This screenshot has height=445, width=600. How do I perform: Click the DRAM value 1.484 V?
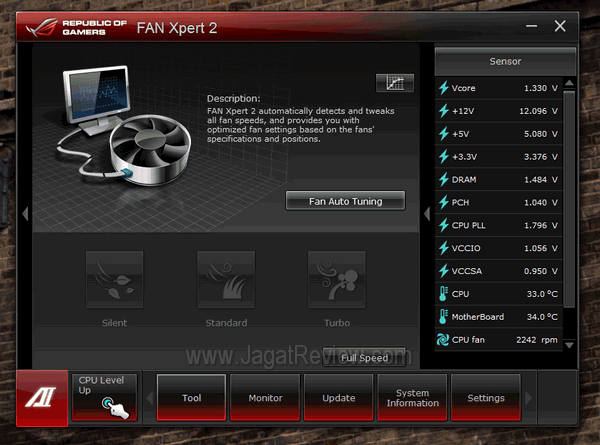click(541, 179)
